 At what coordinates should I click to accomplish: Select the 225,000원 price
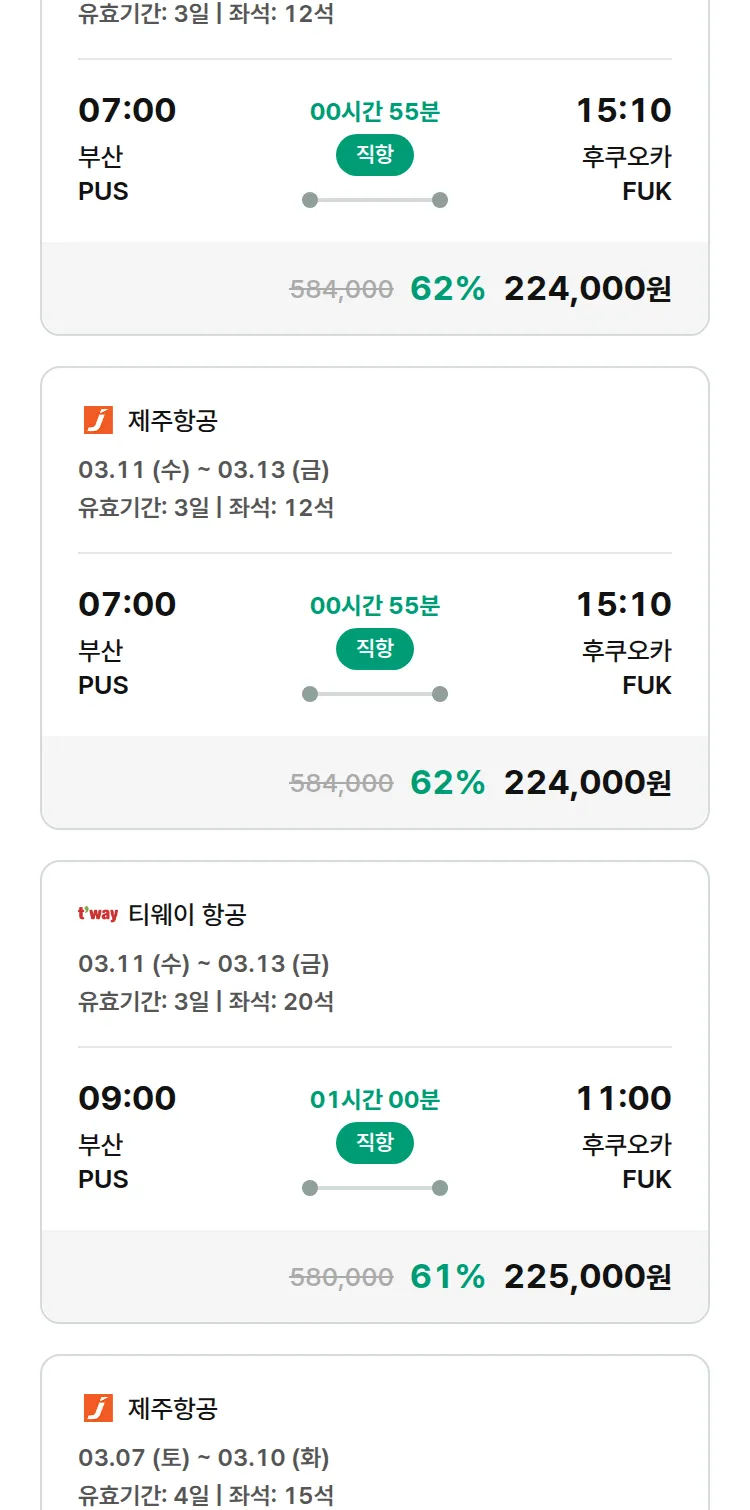click(x=587, y=1277)
